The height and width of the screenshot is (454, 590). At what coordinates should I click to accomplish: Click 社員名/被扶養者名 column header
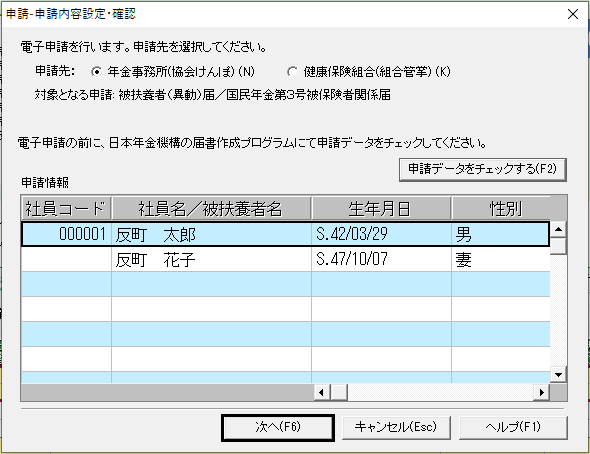tap(211, 208)
